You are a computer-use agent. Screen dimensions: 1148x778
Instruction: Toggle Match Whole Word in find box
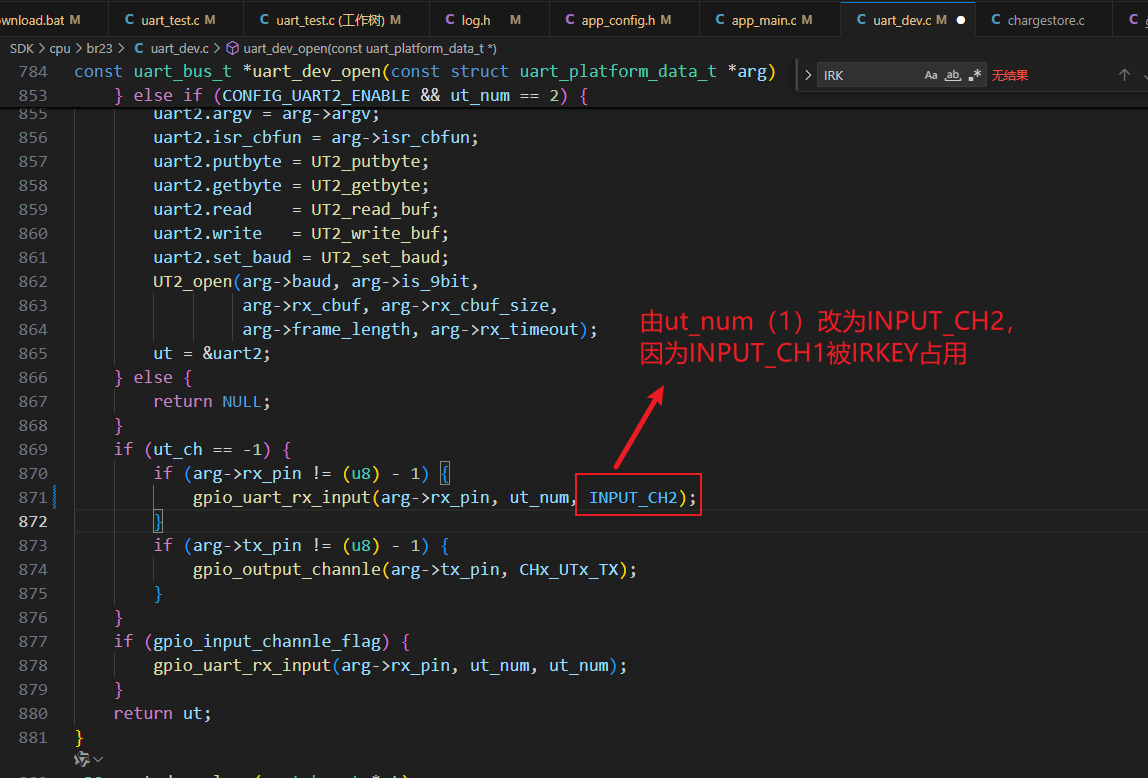pyautogui.click(x=953, y=75)
